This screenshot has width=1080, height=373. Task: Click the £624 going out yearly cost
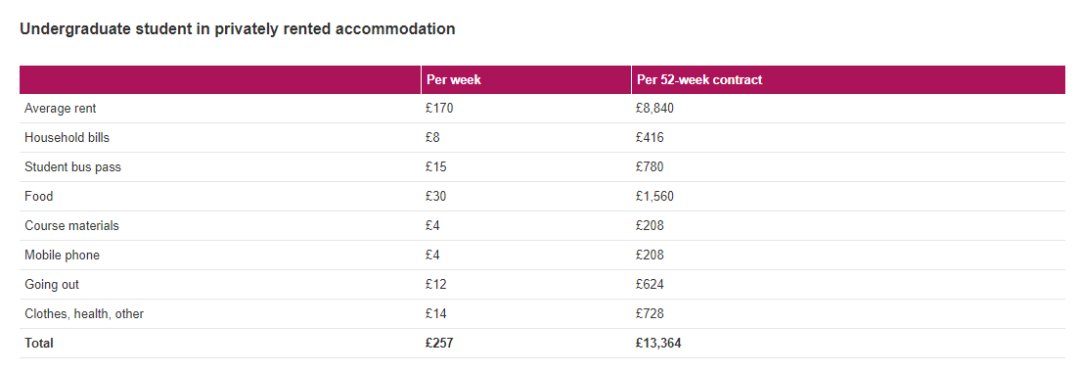(650, 284)
